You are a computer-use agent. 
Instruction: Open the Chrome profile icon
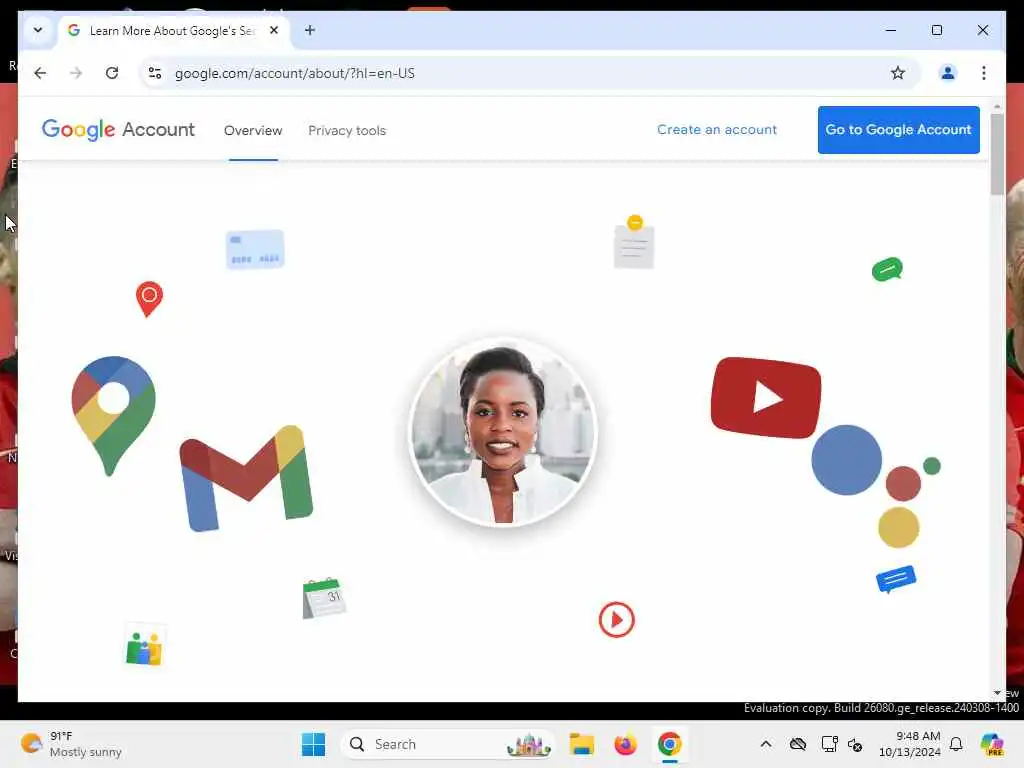[948, 73]
